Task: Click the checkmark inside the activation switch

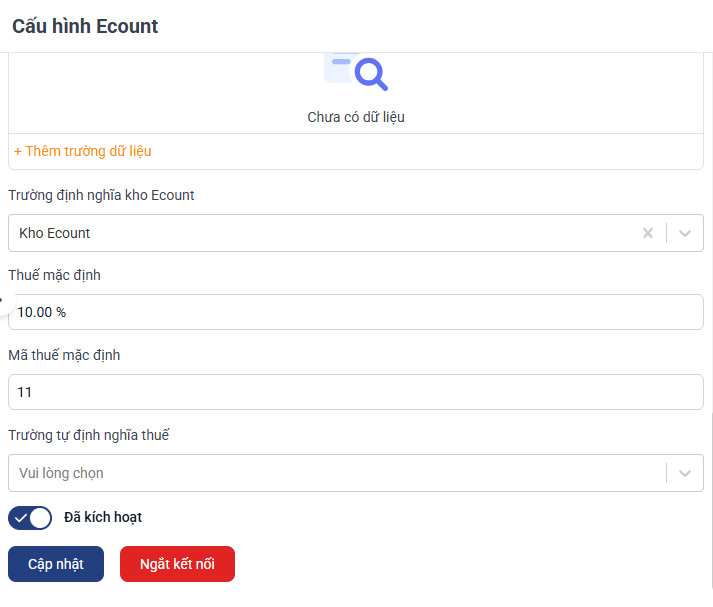Action: pos(21,518)
